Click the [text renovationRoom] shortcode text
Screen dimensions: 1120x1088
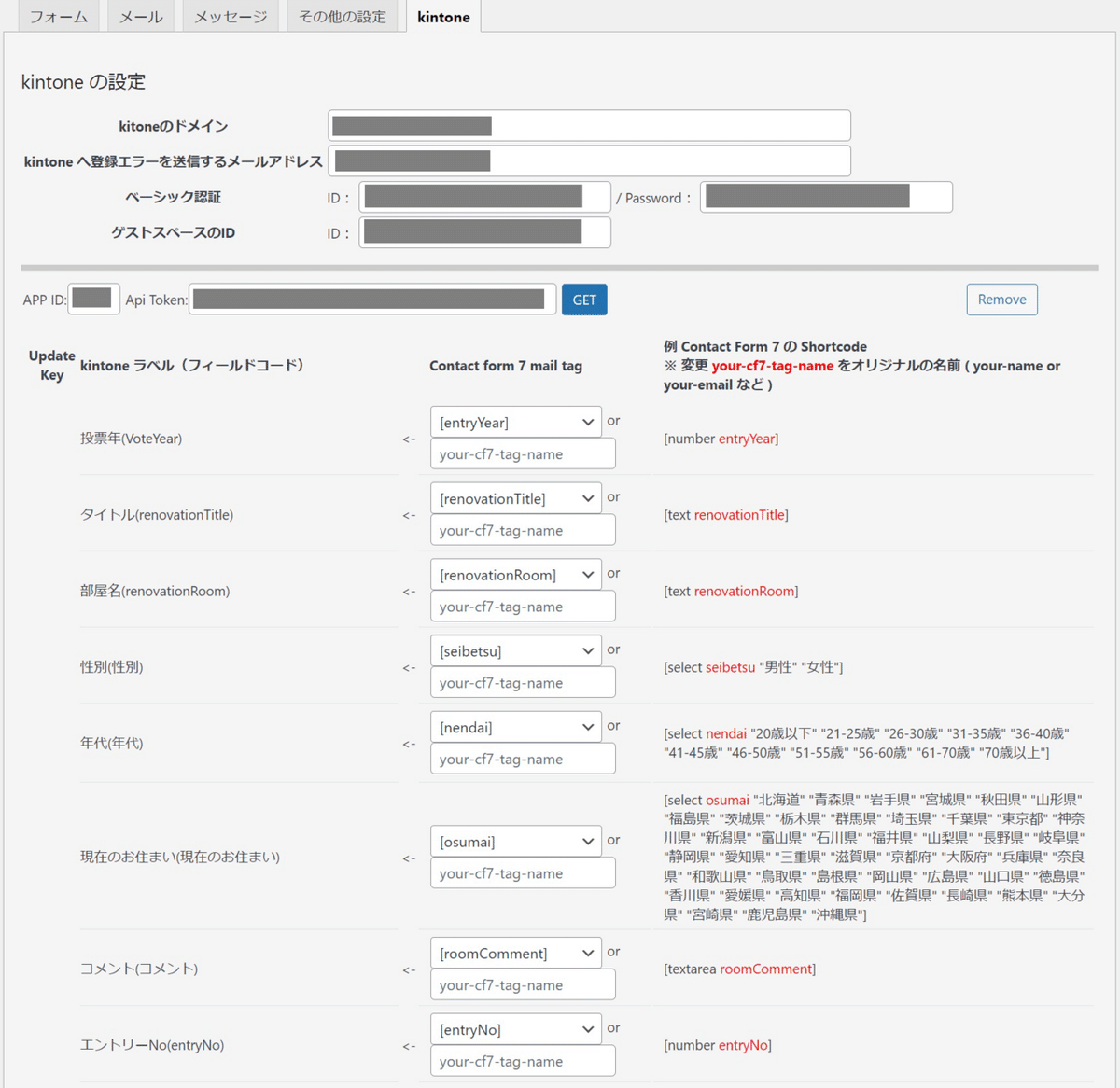(731, 591)
